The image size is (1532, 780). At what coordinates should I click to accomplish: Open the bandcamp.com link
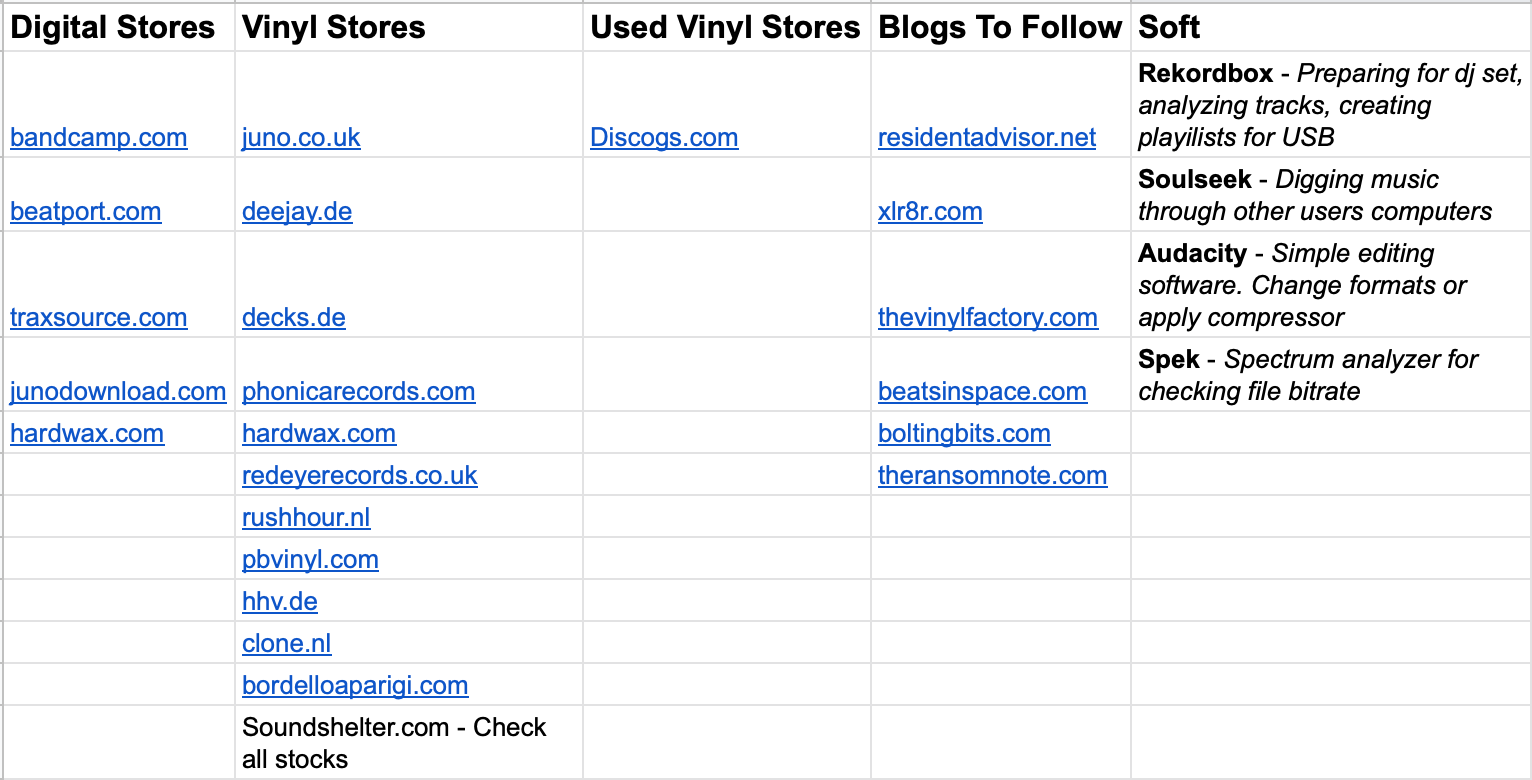[x=98, y=137]
